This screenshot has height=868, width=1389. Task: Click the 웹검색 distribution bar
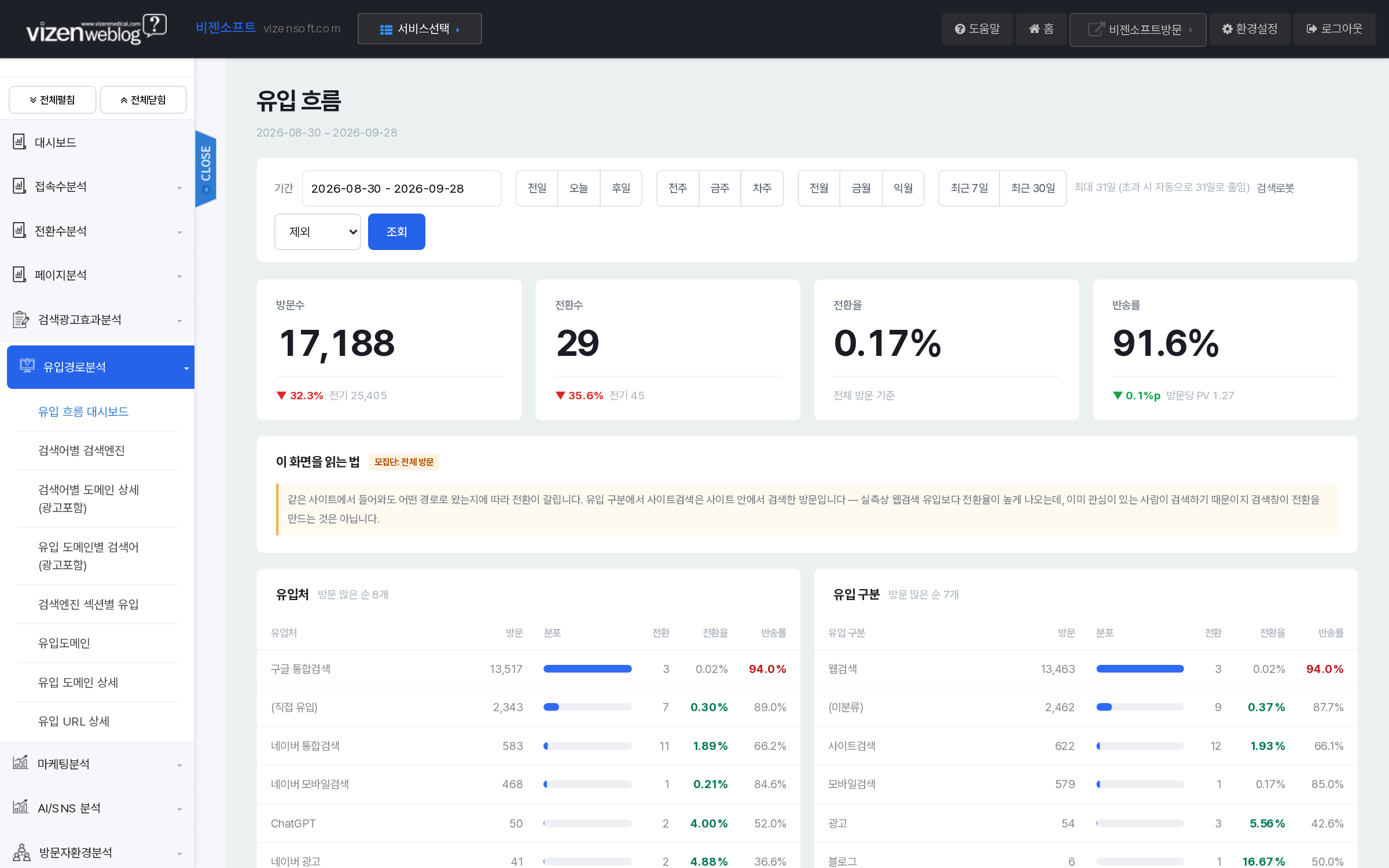point(1140,668)
